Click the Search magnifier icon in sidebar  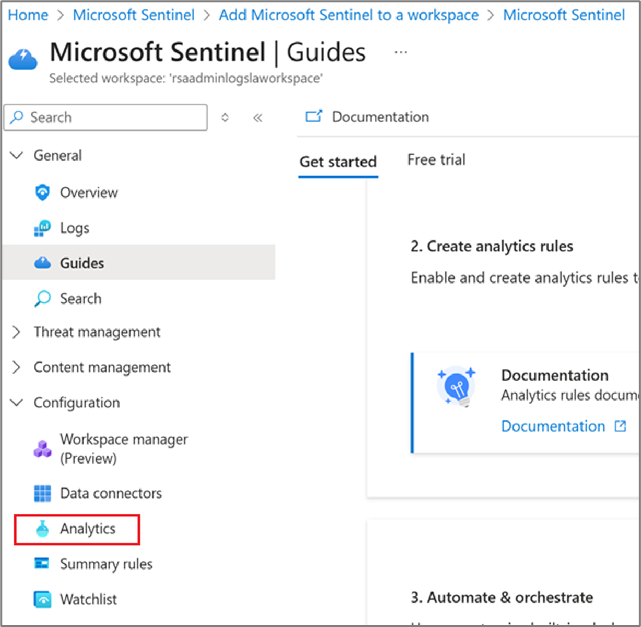42,298
